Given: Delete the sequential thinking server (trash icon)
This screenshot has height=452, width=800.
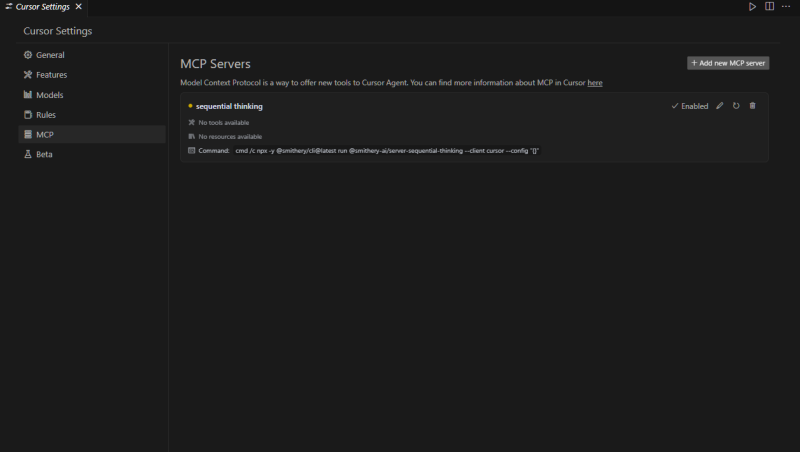Looking at the screenshot, I should pyautogui.click(x=752, y=106).
